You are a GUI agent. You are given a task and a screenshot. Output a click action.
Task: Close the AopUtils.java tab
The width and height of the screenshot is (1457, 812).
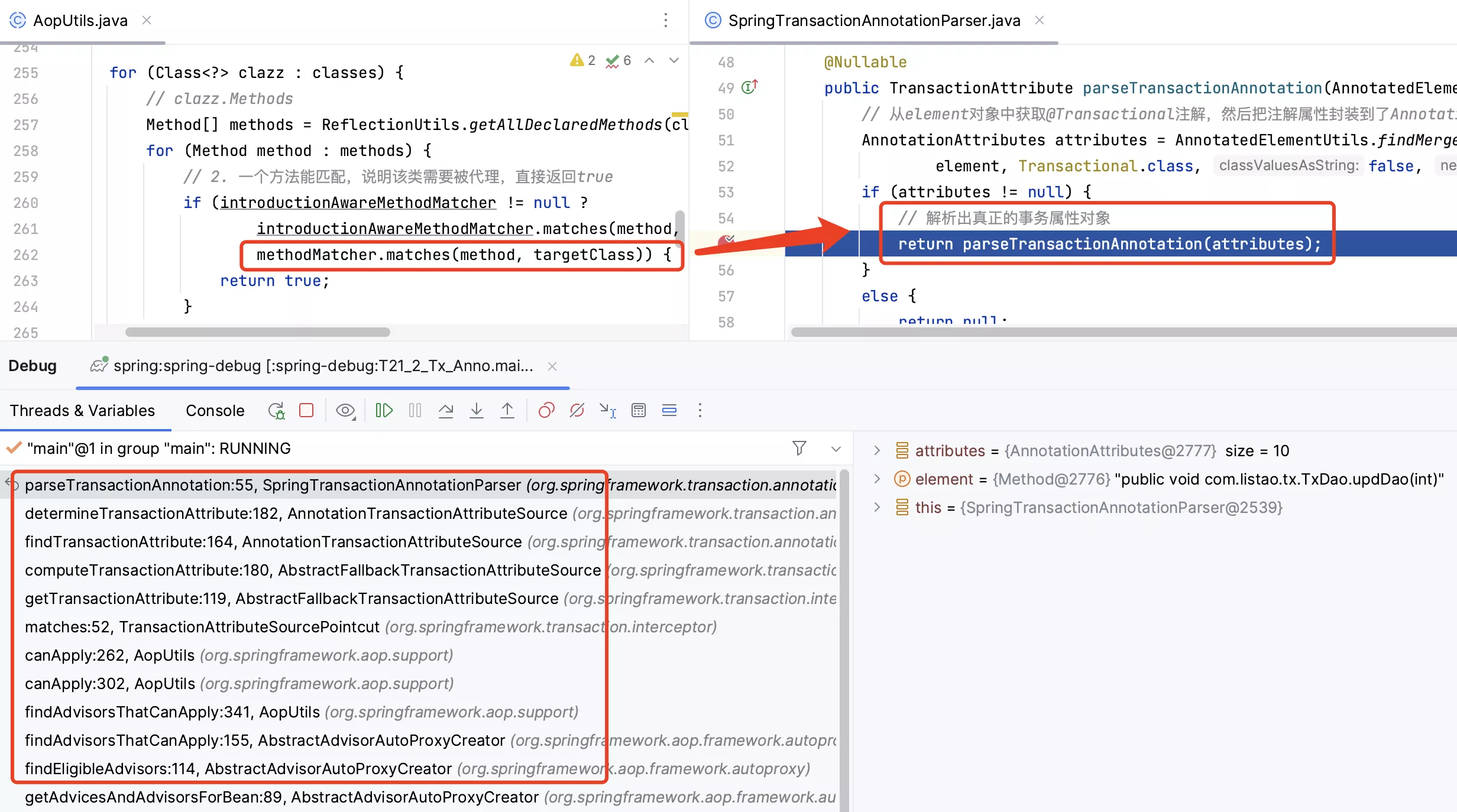coord(147,21)
